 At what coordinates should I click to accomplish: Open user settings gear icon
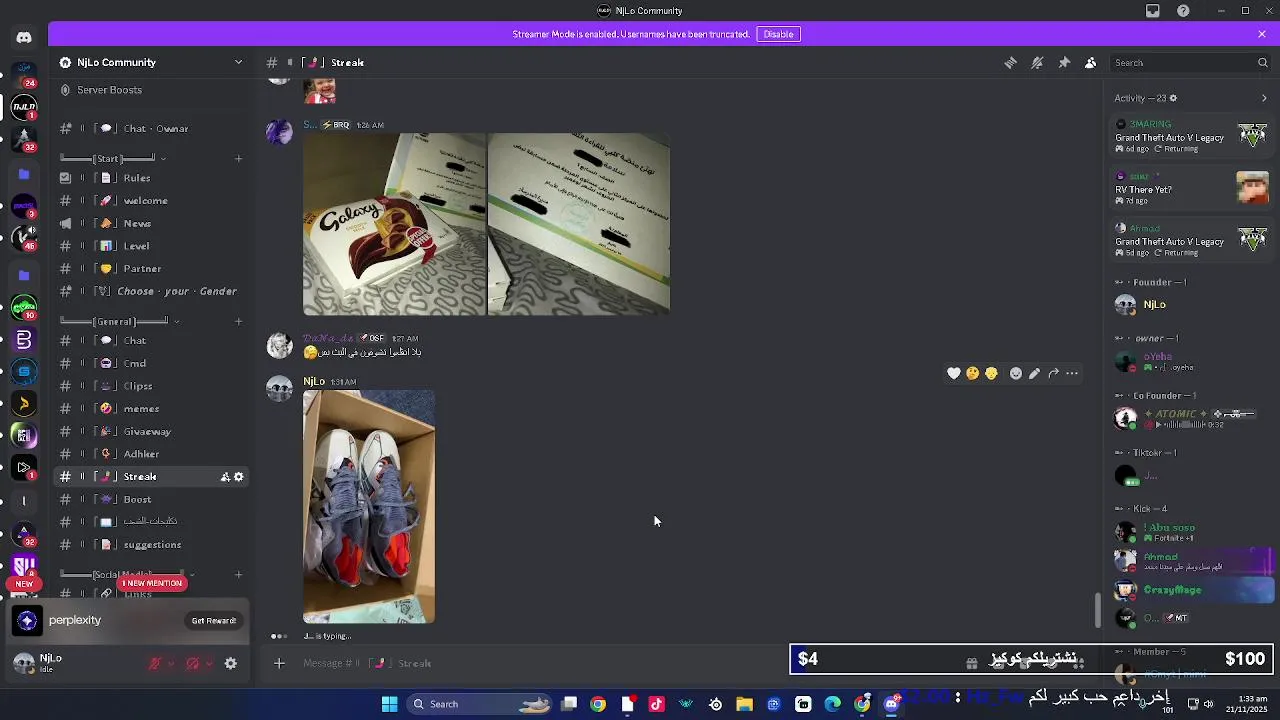pos(230,663)
